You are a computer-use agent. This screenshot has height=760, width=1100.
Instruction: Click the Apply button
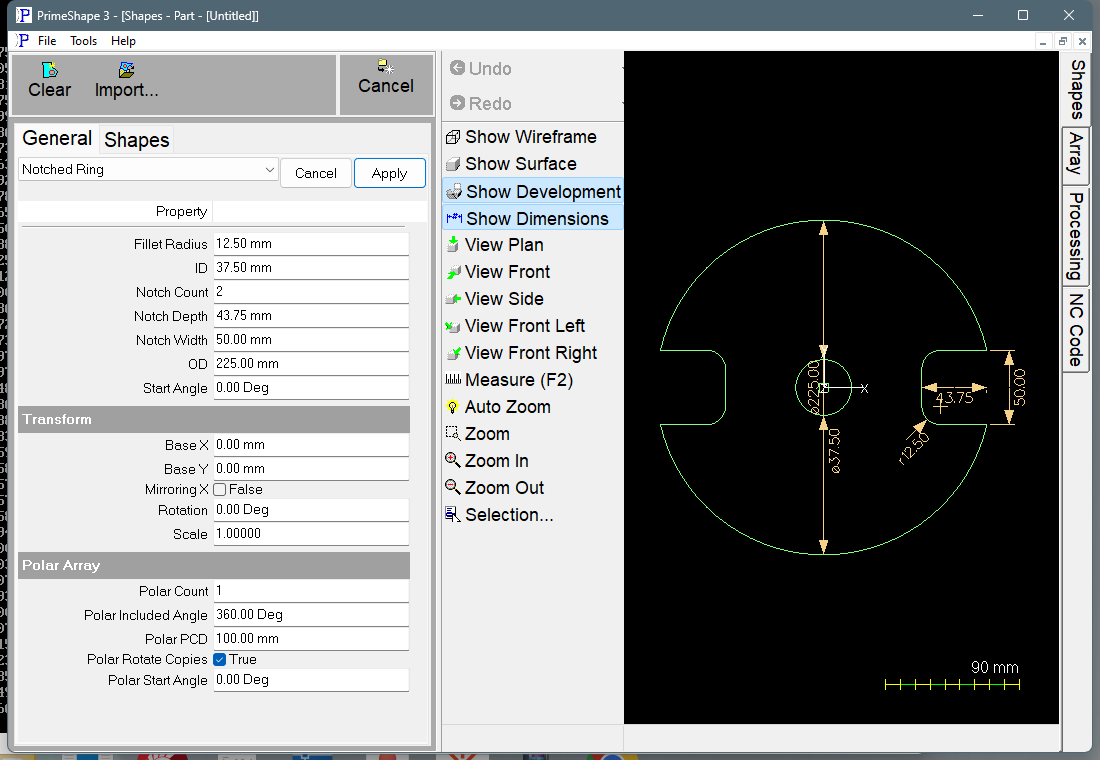point(389,173)
